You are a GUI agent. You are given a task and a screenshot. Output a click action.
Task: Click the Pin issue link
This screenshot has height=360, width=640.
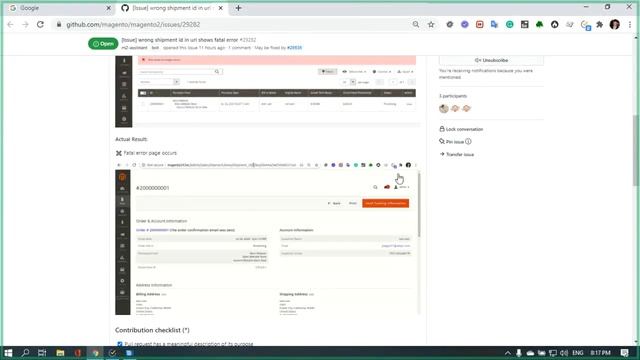[x=451, y=142]
